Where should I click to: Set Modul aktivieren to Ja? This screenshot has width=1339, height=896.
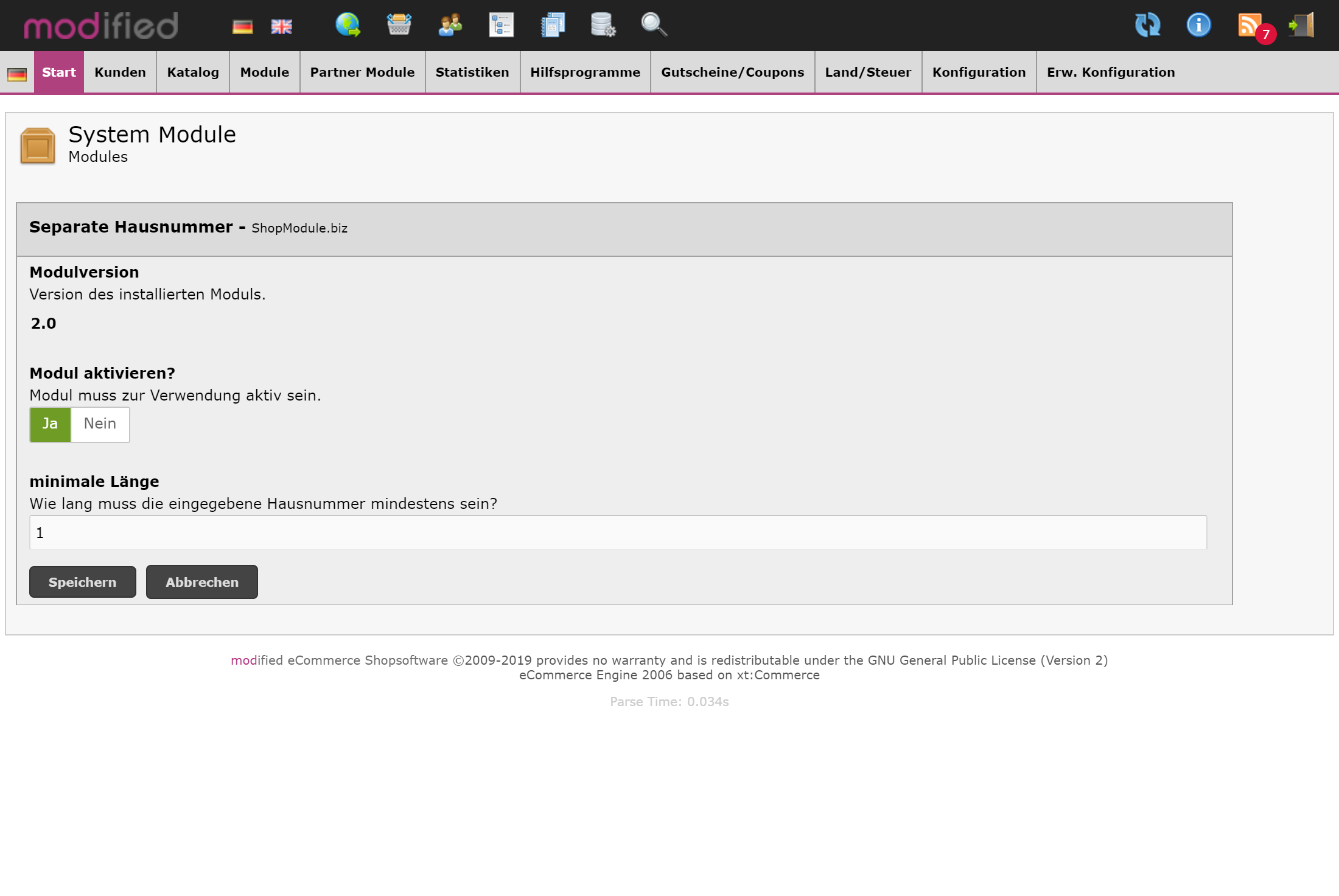[x=51, y=424]
